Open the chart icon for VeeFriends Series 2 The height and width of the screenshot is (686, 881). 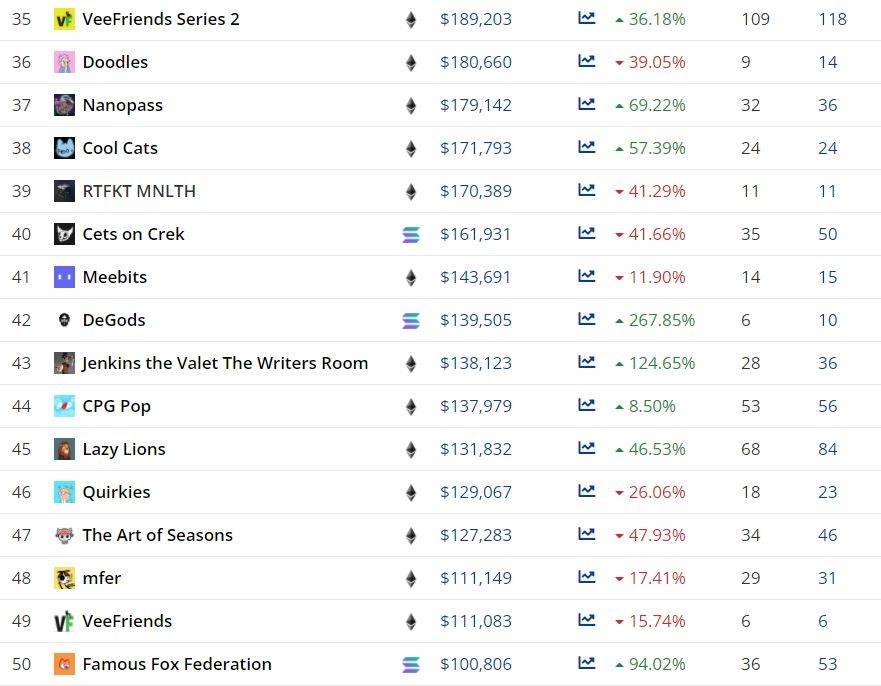pos(586,19)
